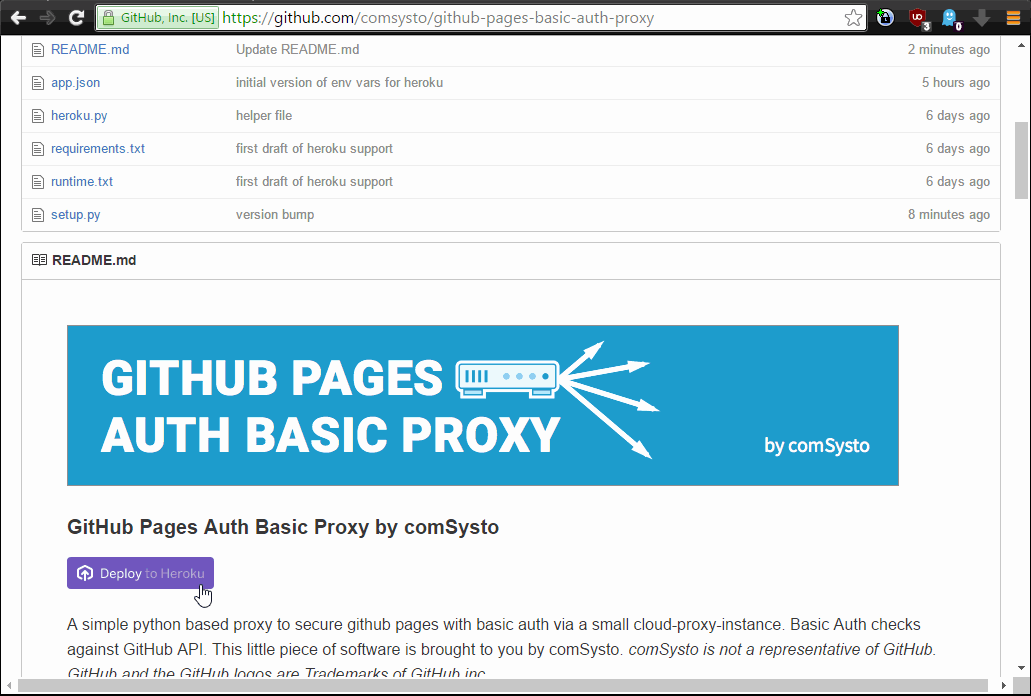Image resolution: width=1031 pixels, height=696 pixels.
Task: Bookmark this page with the star icon
Action: (853, 18)
